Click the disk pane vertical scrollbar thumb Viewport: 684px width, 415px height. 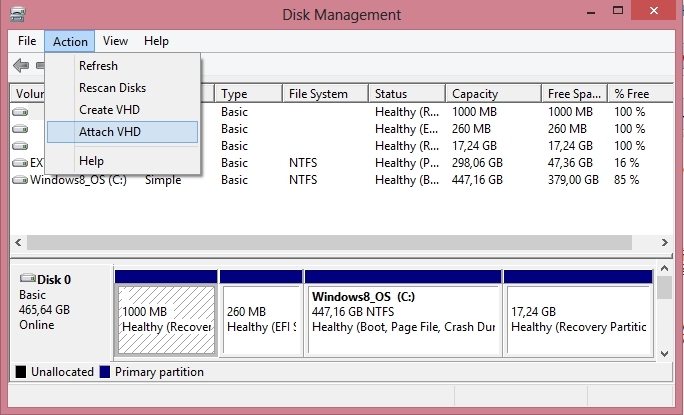(x=664, y=288)
